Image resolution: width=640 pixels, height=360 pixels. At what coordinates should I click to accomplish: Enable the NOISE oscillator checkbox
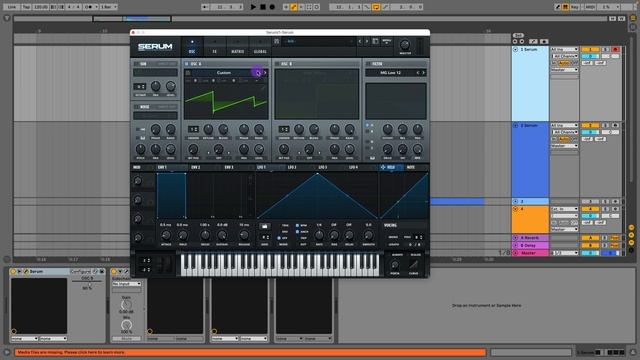(137, 107)
